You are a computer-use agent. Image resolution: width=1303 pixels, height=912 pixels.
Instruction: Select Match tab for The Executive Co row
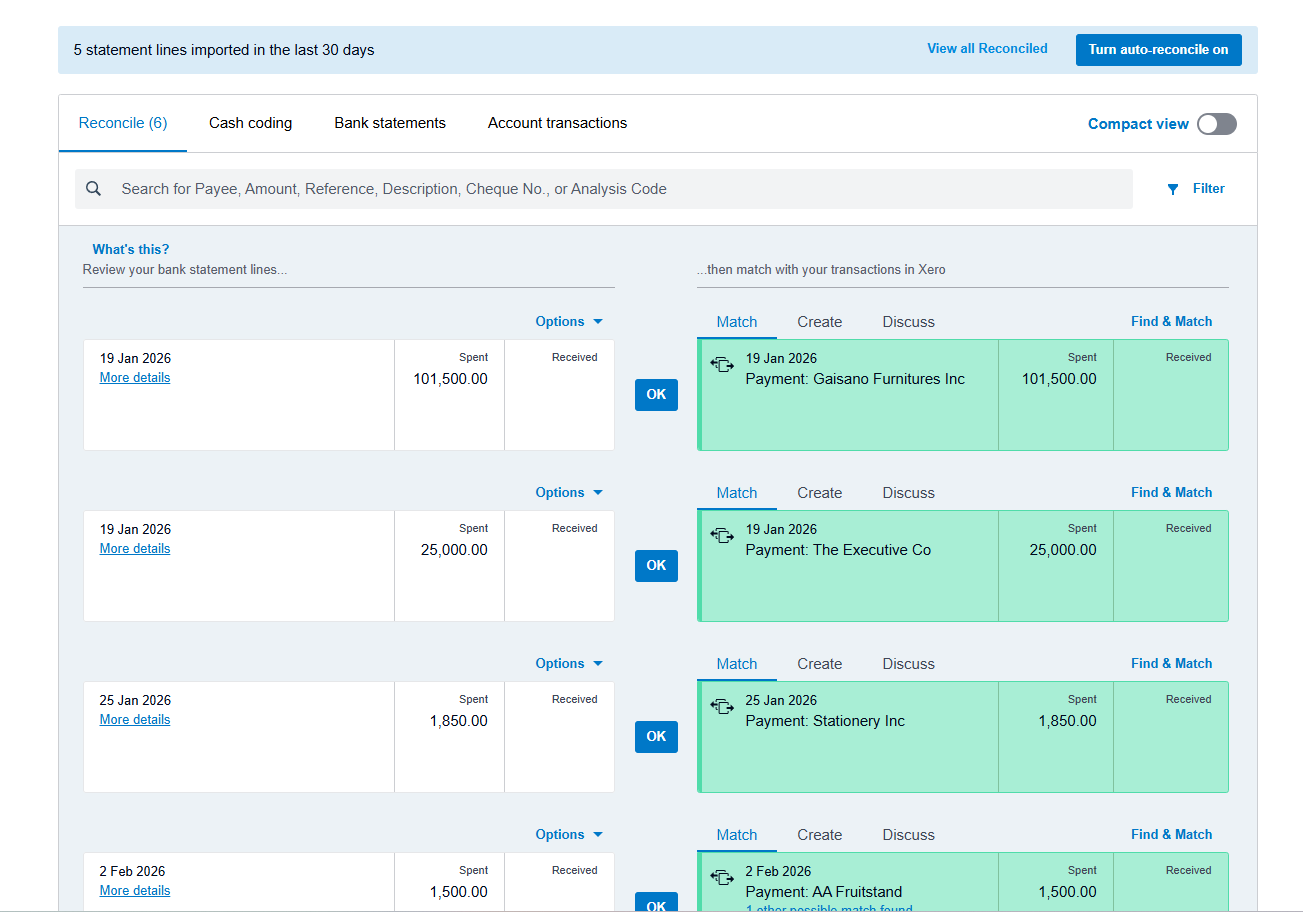pyautogui.click(x=737, y=493)
